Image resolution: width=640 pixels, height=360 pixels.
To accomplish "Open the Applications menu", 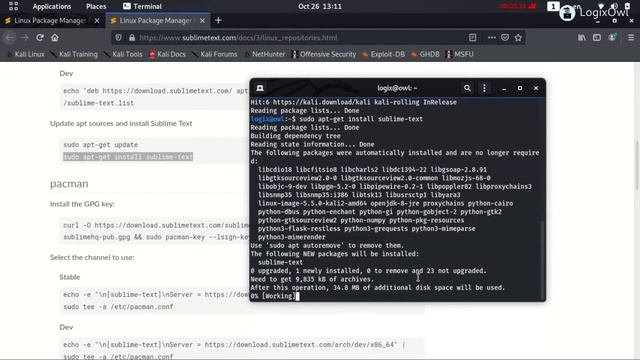I will [51, 7].
